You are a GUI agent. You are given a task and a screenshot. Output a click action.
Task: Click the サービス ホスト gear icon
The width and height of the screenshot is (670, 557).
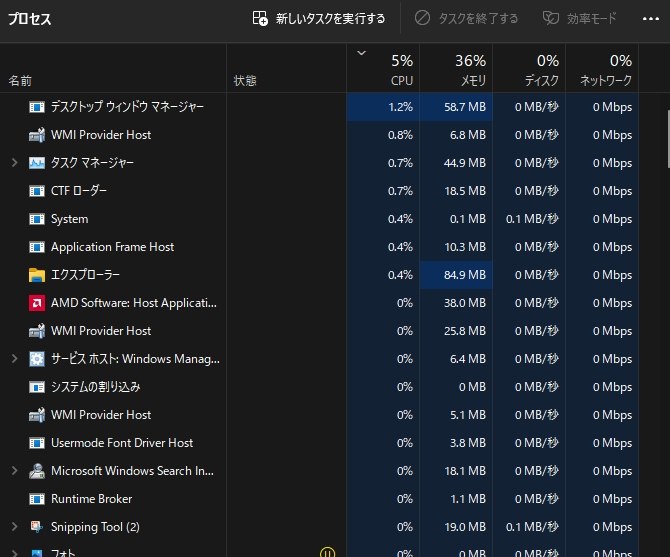tap(37, 359)
